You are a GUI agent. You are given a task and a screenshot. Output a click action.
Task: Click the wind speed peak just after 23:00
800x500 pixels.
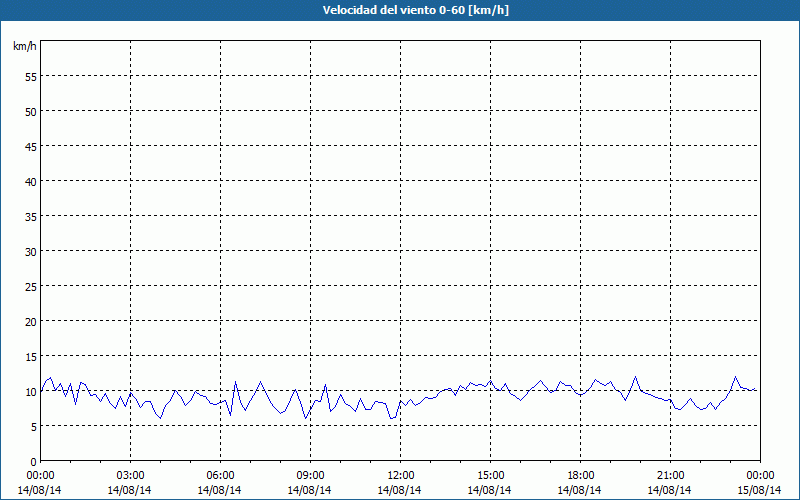pos(735,377)
